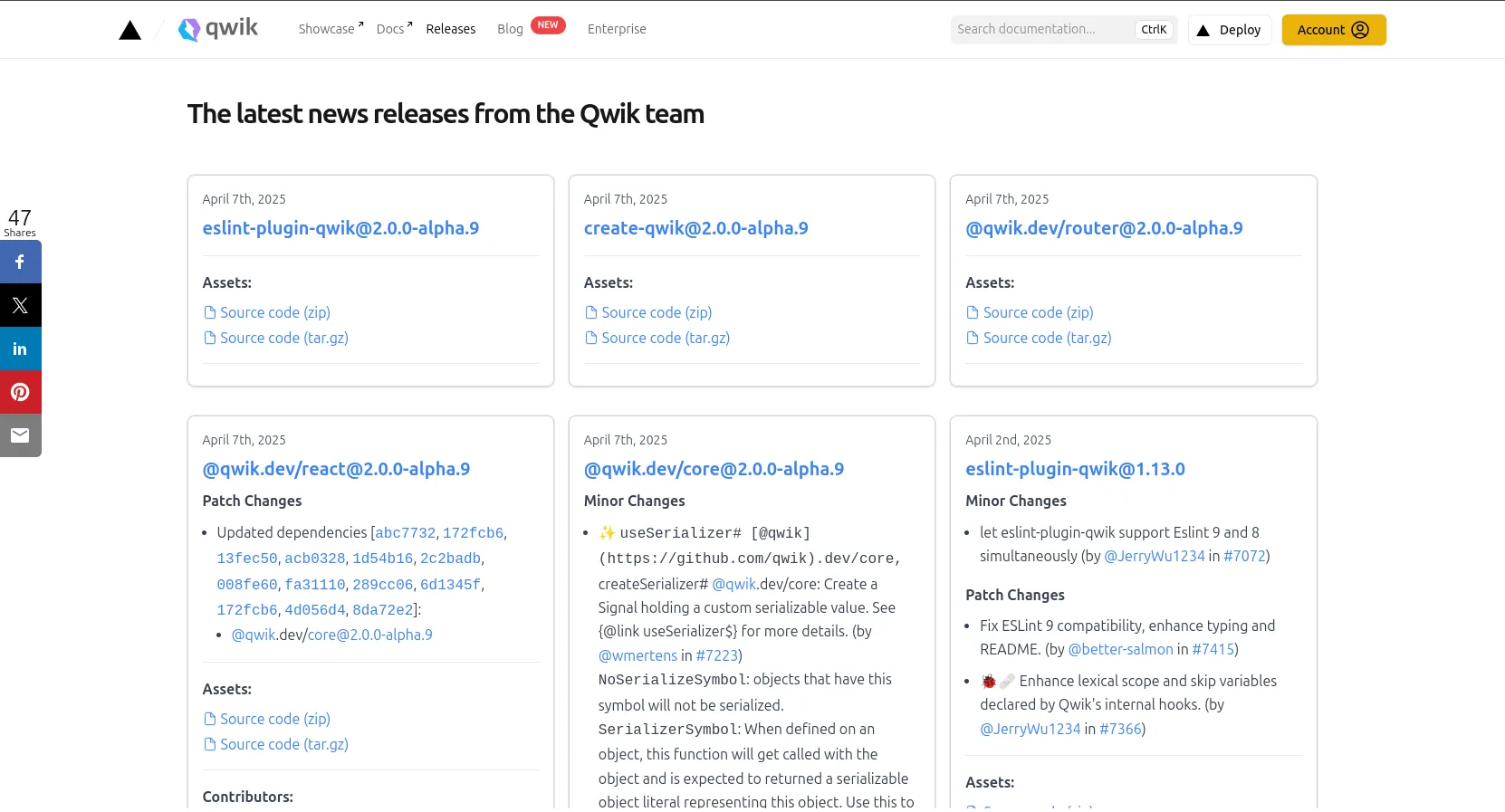The height and width of the screenshot is (812, 1505).
Task: Download eslint-plugin-qwik alpha.9 Source code (zip)
Action: (275, 312)
